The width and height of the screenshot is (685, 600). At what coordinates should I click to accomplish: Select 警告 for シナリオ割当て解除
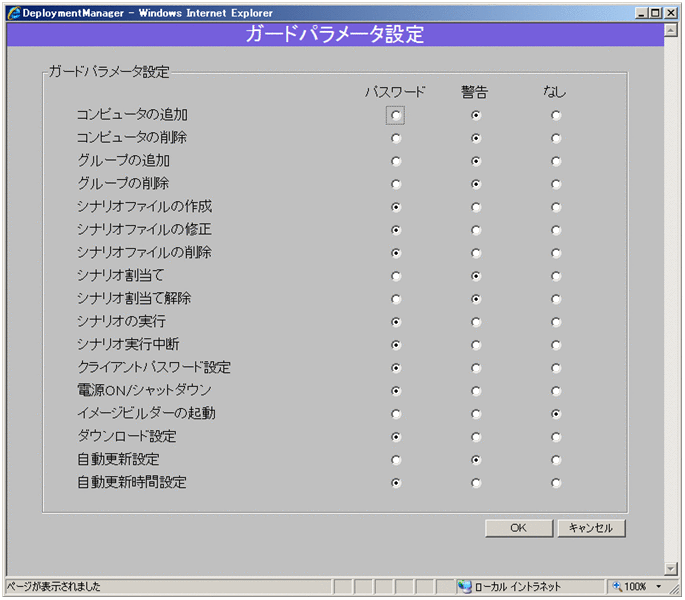476,299
